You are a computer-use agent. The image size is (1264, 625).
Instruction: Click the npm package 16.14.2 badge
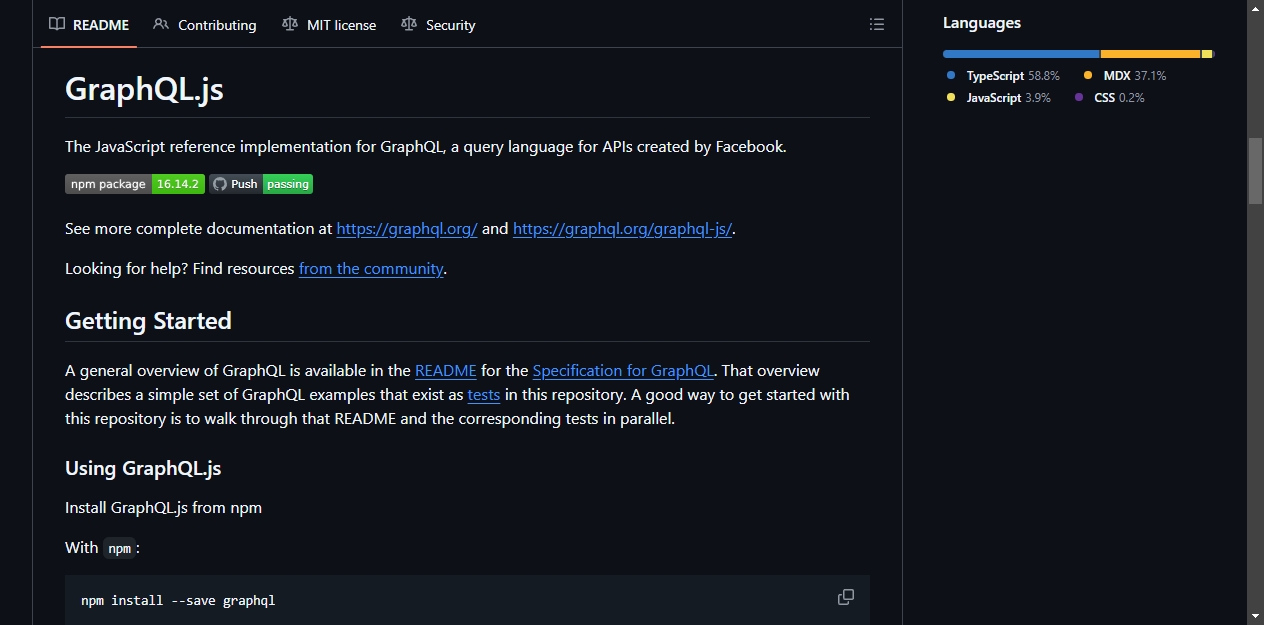(x=135, y=184)
